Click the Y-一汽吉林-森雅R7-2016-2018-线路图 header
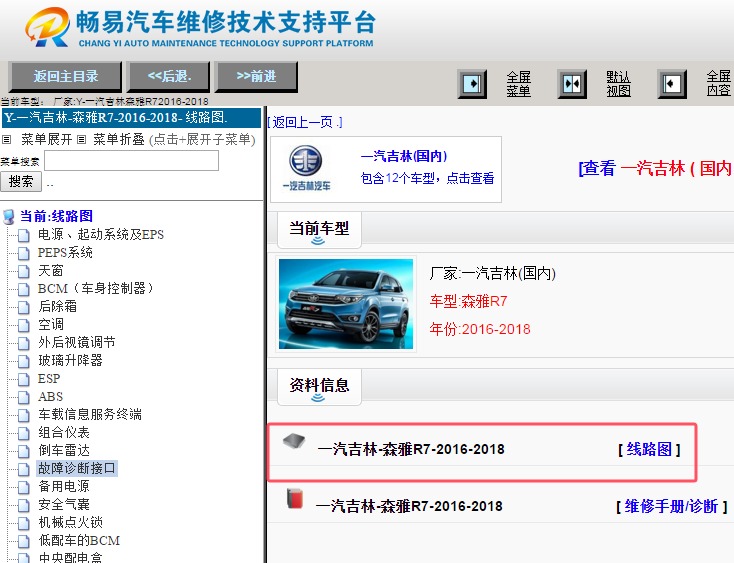The height and width of the screenshot is (563, 734). point(132,117)
